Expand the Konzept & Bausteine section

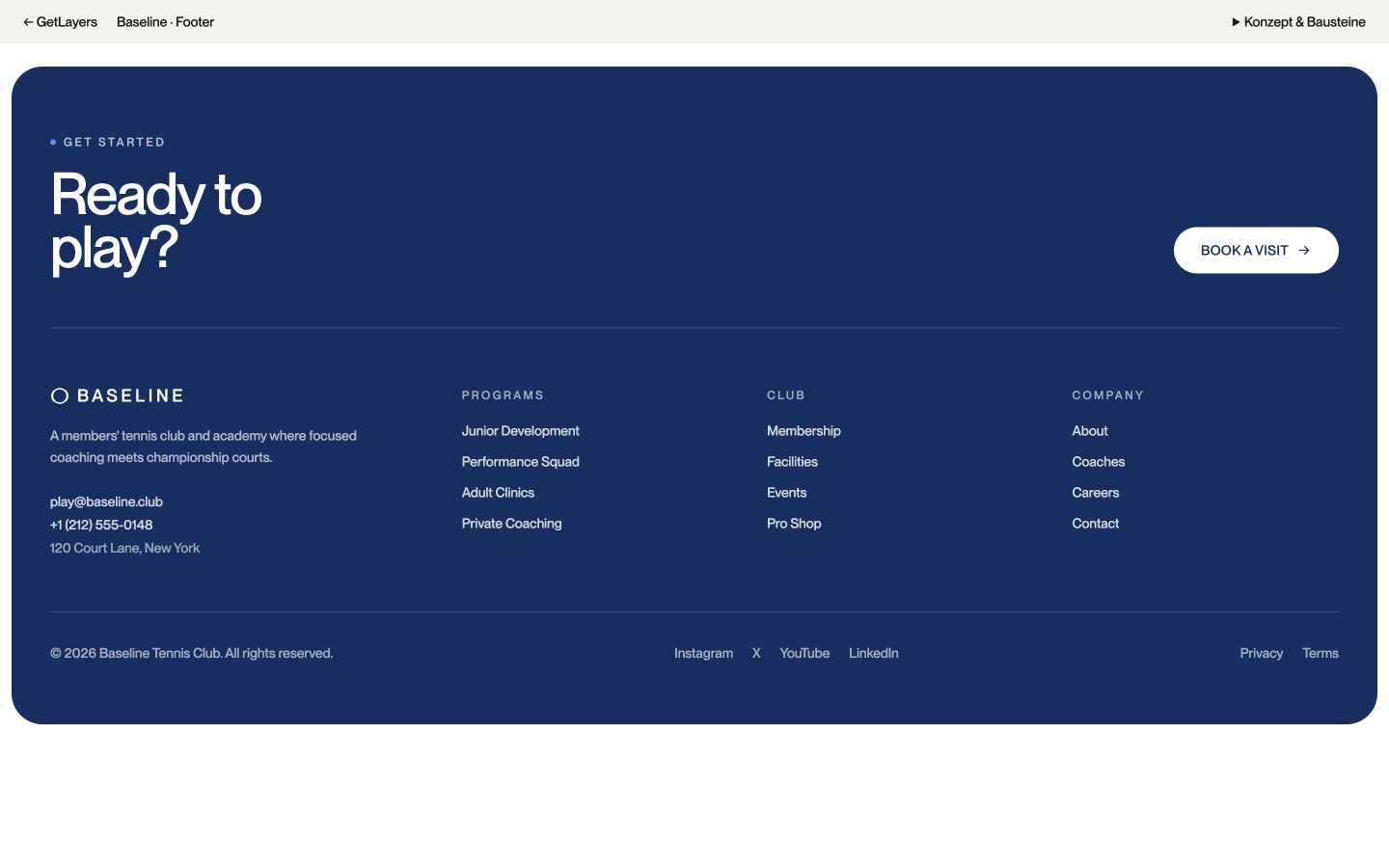click(1298, 22)
